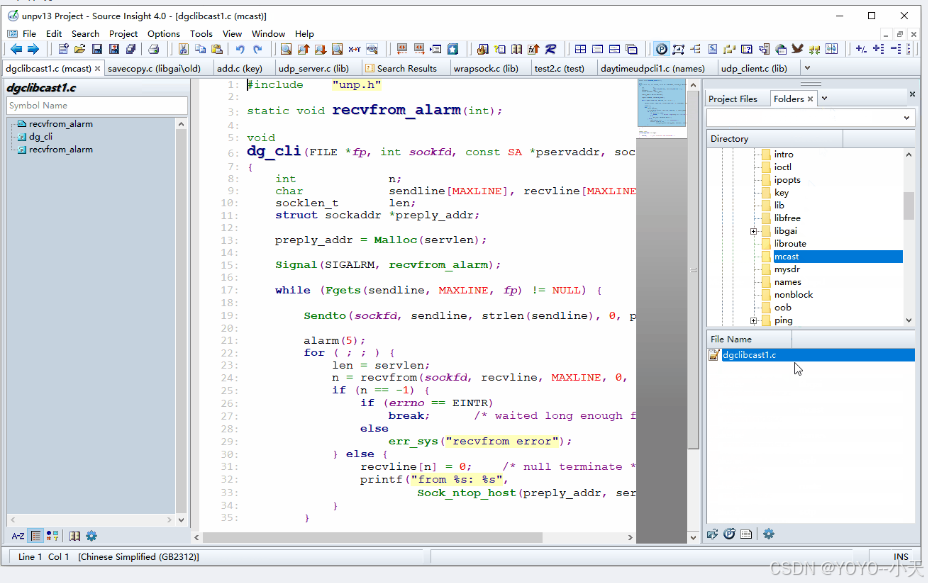The image size is (928, 584).
Task: Tile windows with the four-pane grid icon
Action: pyautogui.click(x=580, y=49)
